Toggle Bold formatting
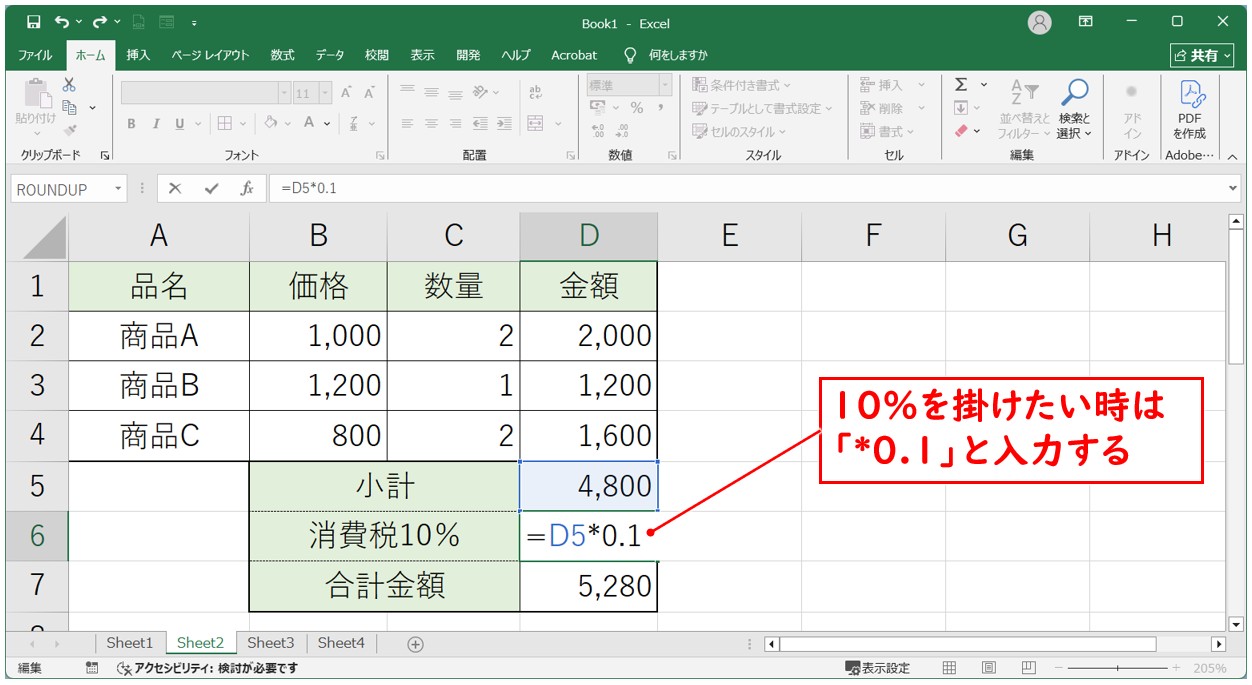The height and width of the screenshot is (685, 1252). point(131,124)
